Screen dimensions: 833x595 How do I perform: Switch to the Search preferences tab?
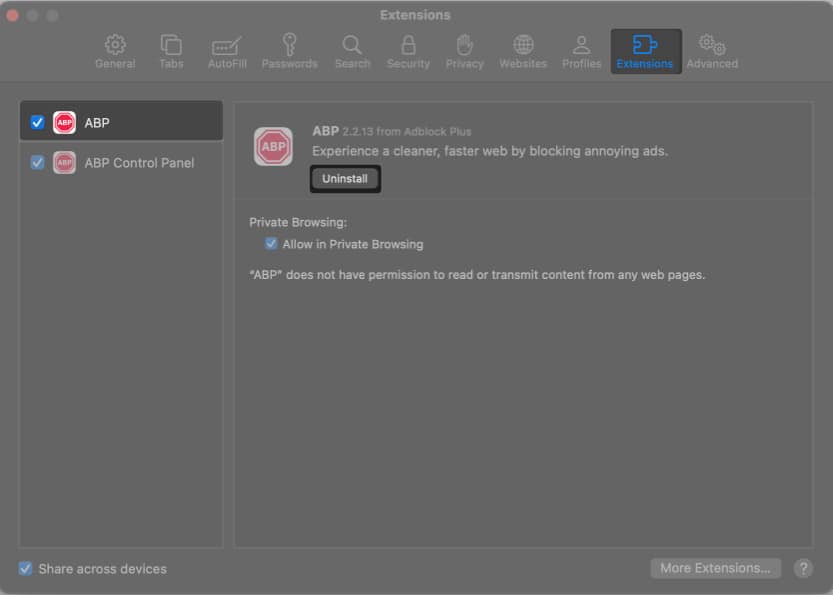coord(352,52)
